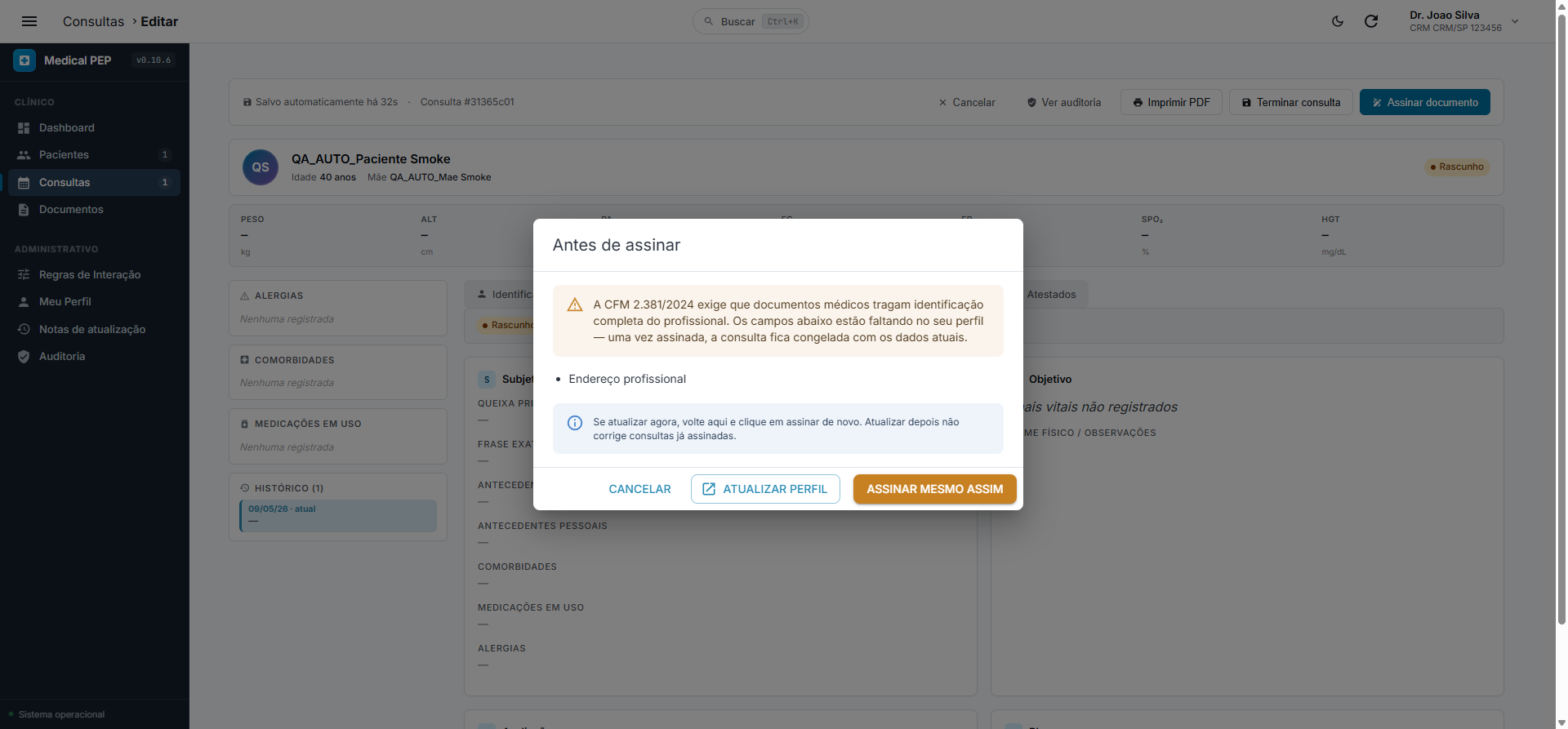Click ATUALIZAR PERFIL button
Screen dimensions: 1568x729
click(x=765, y=489)
